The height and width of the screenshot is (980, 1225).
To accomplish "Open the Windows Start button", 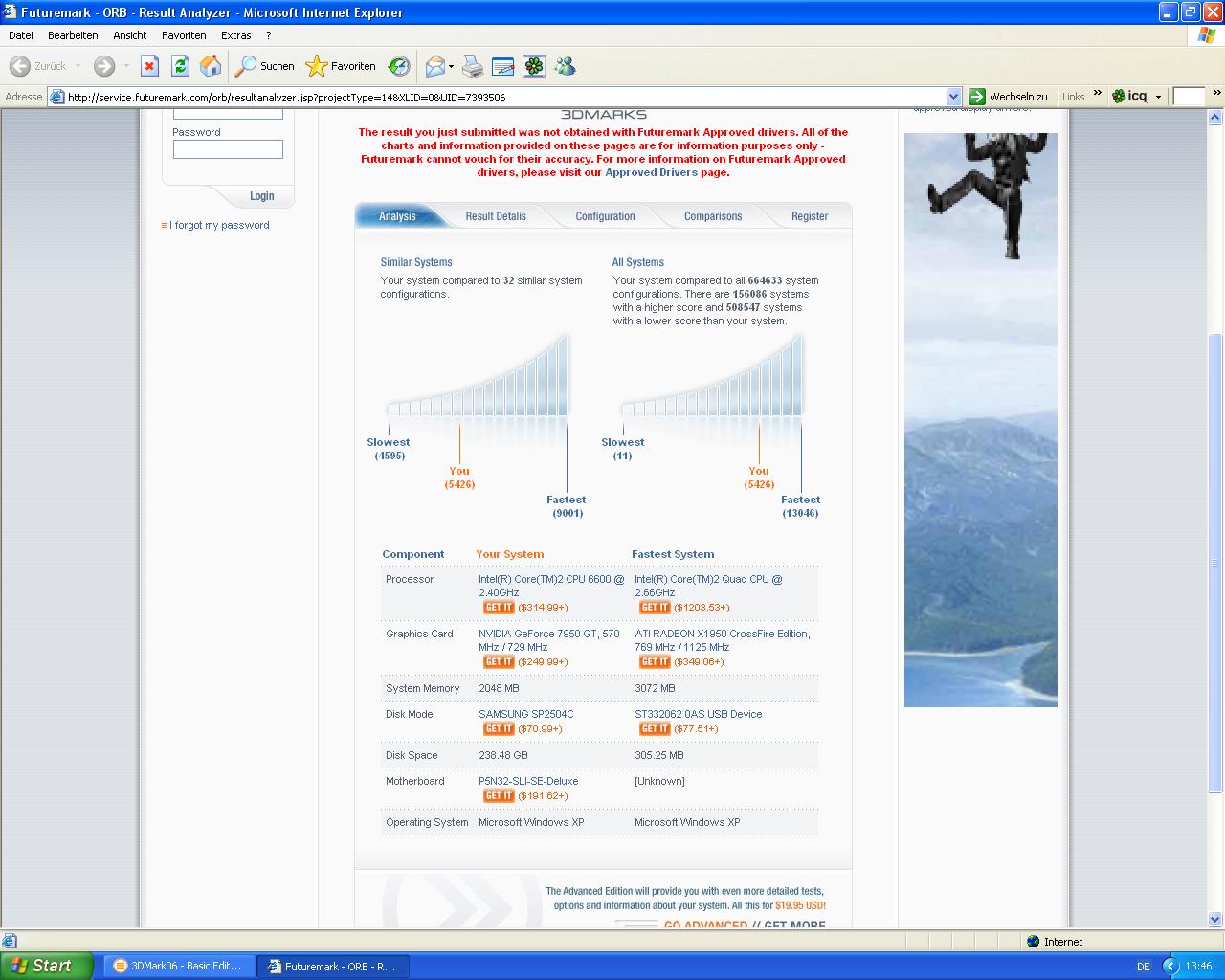I will pos(47,966).
